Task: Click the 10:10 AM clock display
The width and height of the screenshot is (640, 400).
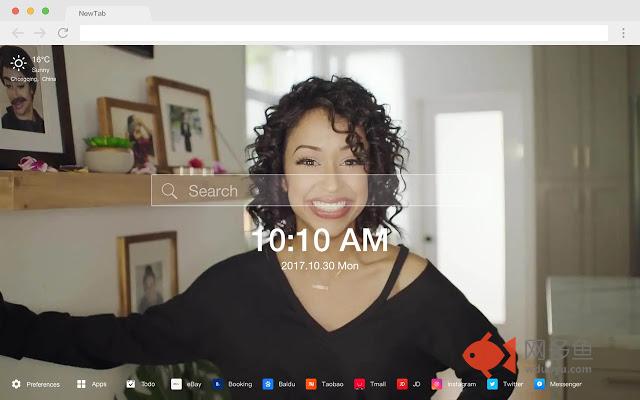Action: (320, 240)
